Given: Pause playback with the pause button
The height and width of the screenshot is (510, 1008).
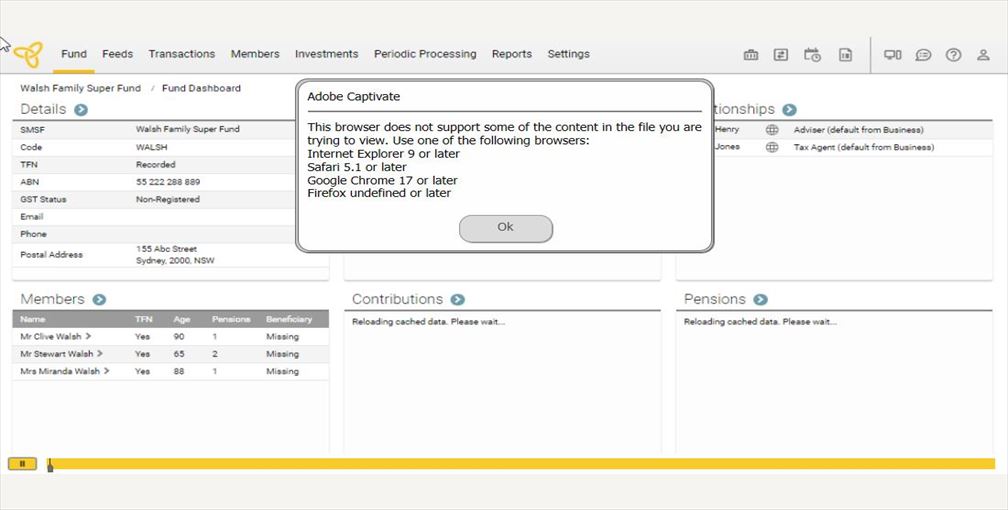Looking at the screenshot, I should click(x=22, y=464).
